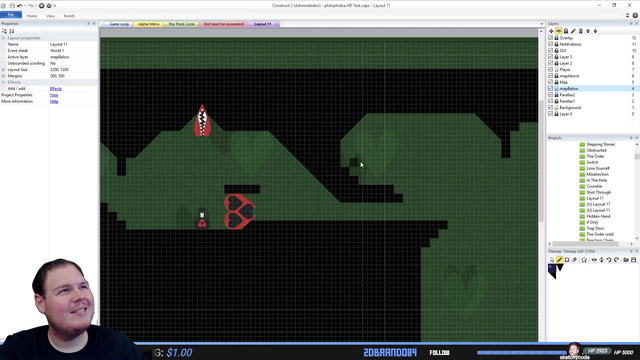The image size is (640, 360).
Task: Add a new layer in Layers panel
Action: (551, 31)
